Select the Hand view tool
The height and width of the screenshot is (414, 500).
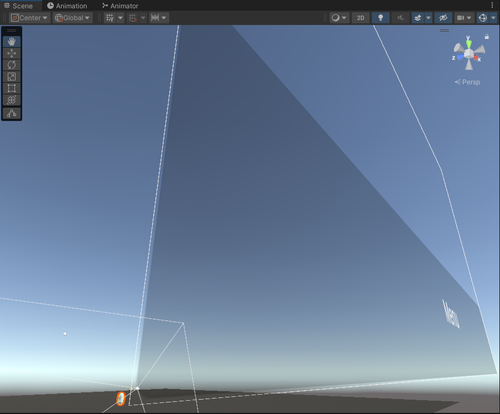[12, 42]
